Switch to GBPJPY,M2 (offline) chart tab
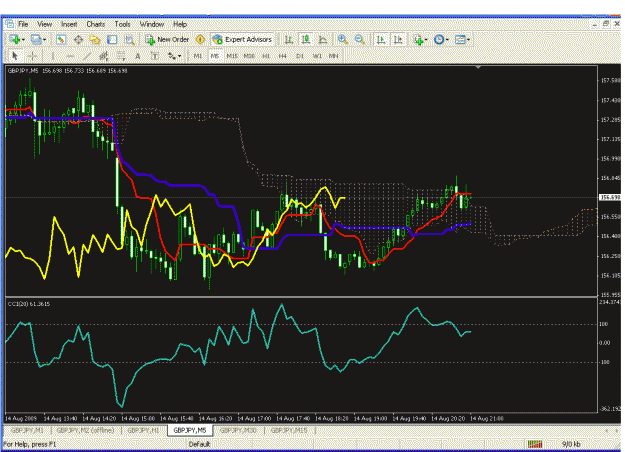625x452 pixels. coord(85,431)
